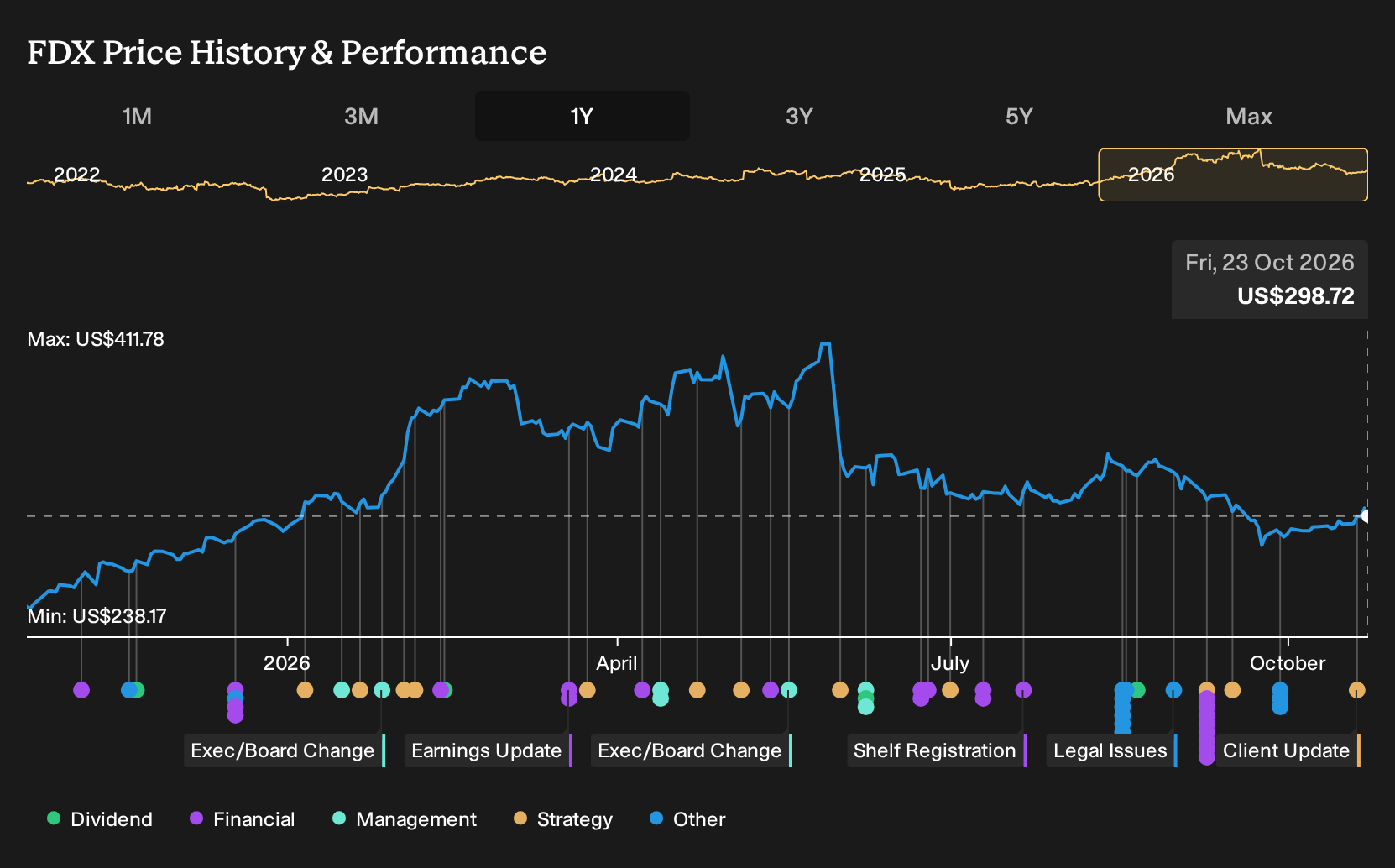The height and width of the screenshot is (868, 1395).
Task: Open the Shelf Registration event label
Action: (937, 750)
